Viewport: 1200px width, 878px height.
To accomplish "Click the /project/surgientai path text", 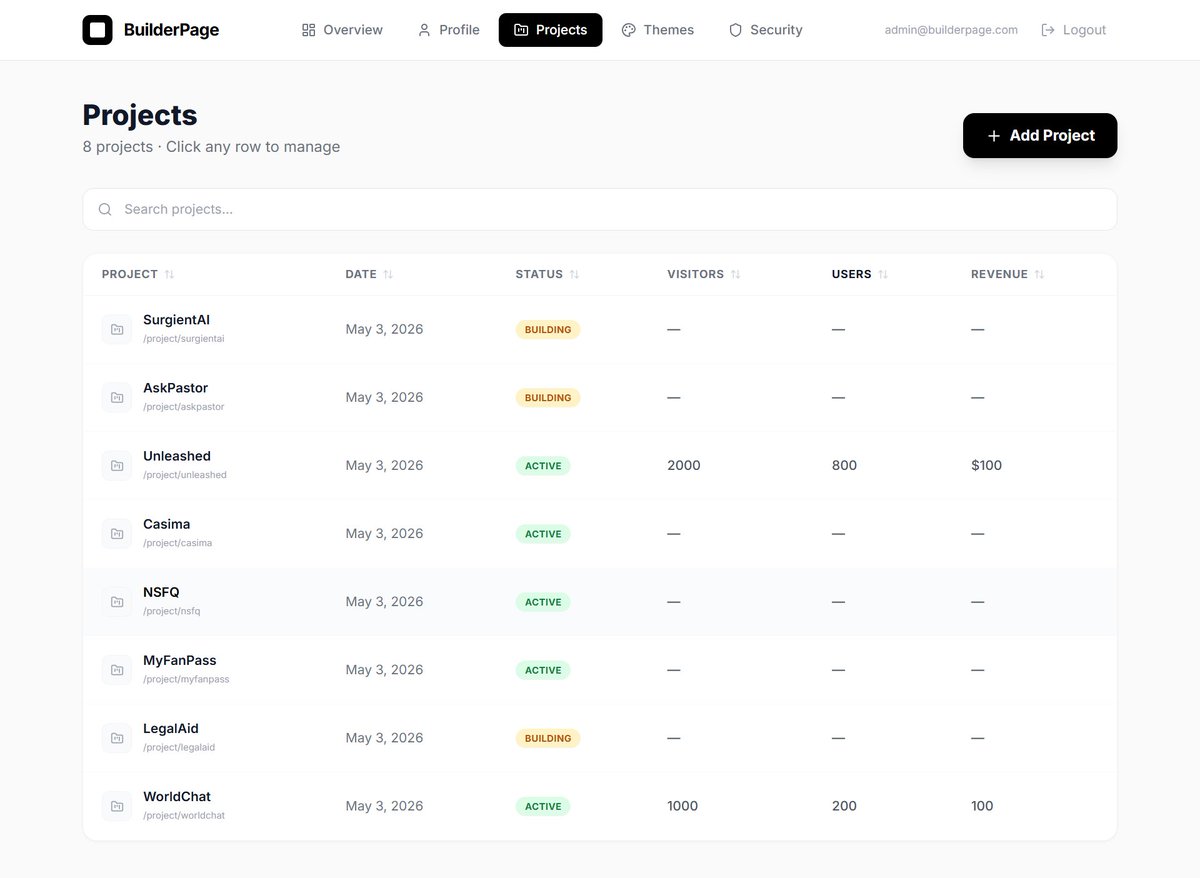I will [184, 339].
